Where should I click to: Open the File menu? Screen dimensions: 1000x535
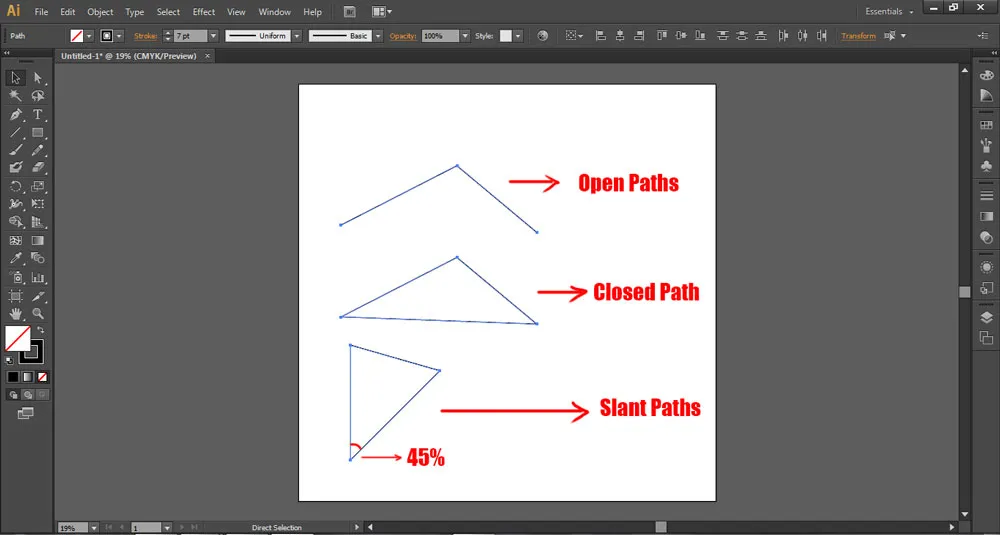coord(41,11)
